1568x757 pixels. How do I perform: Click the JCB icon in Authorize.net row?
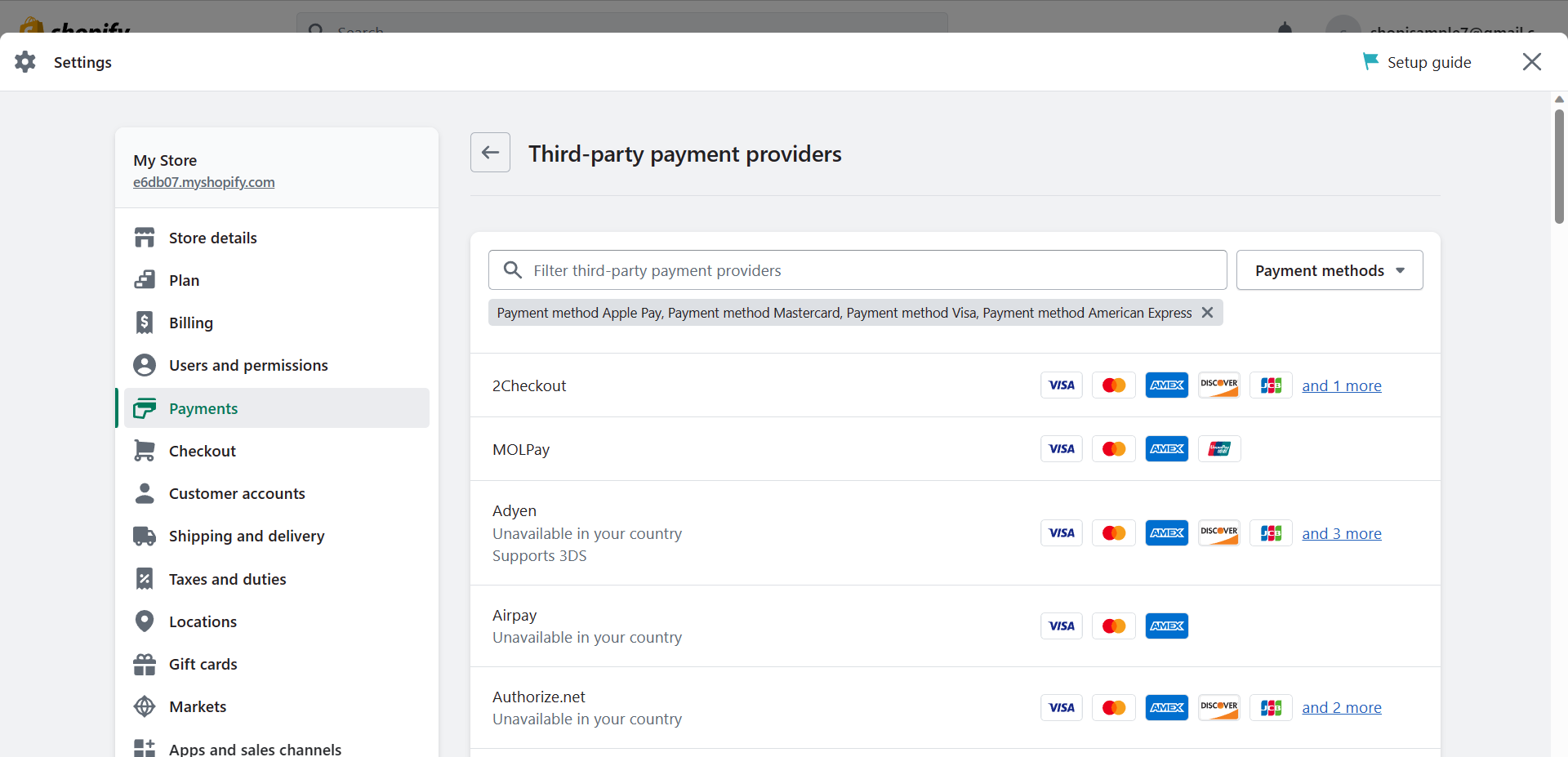[1272, 708]
